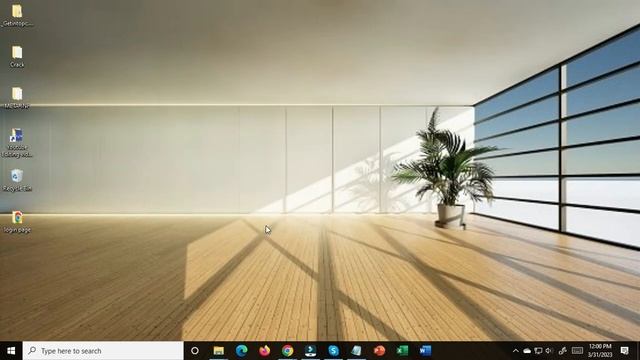Launch Word from the taskbar

pyautogui.click(x=425, y=351)
